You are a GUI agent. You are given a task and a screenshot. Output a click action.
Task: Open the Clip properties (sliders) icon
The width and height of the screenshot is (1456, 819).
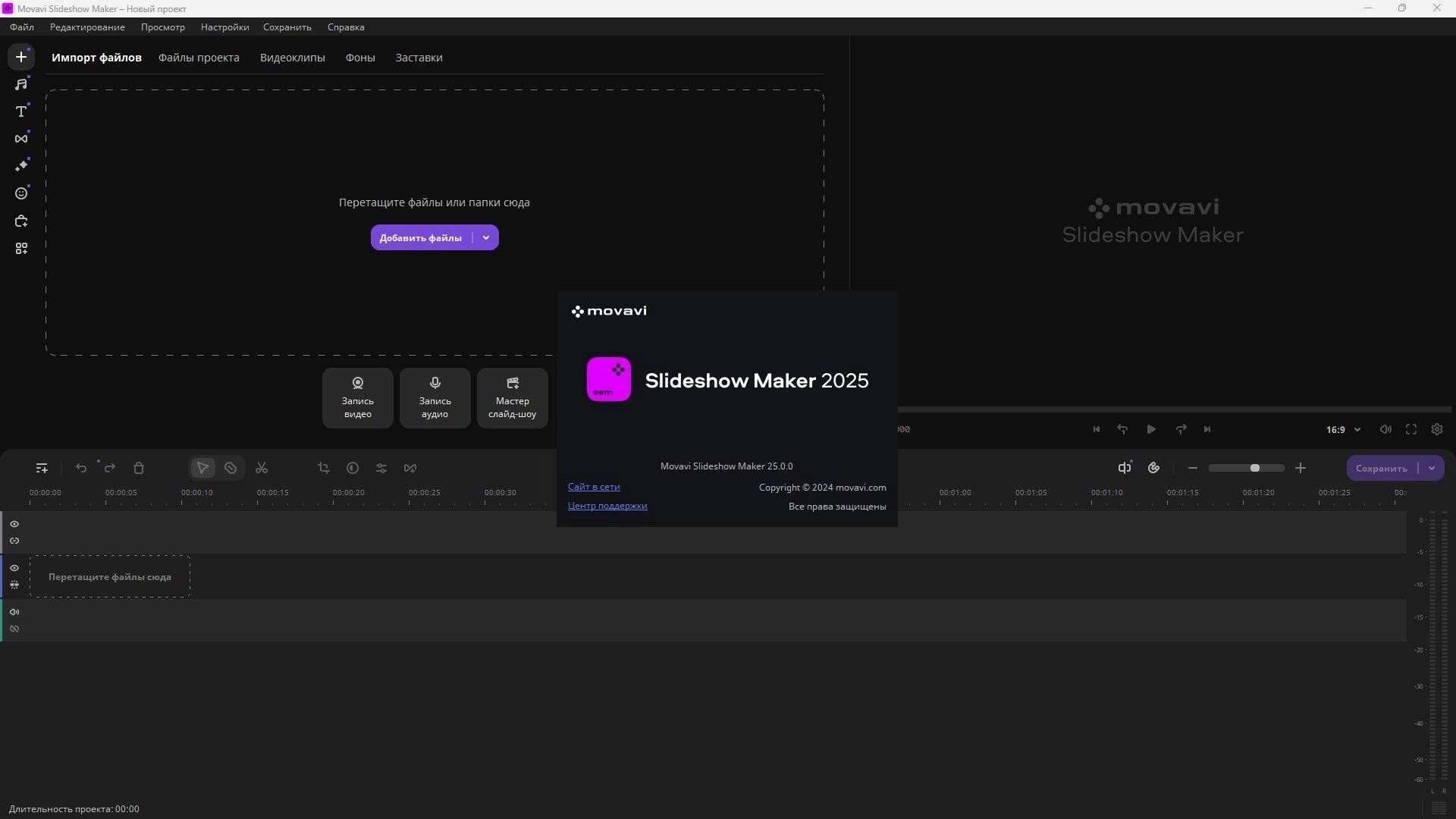point(381,469)
